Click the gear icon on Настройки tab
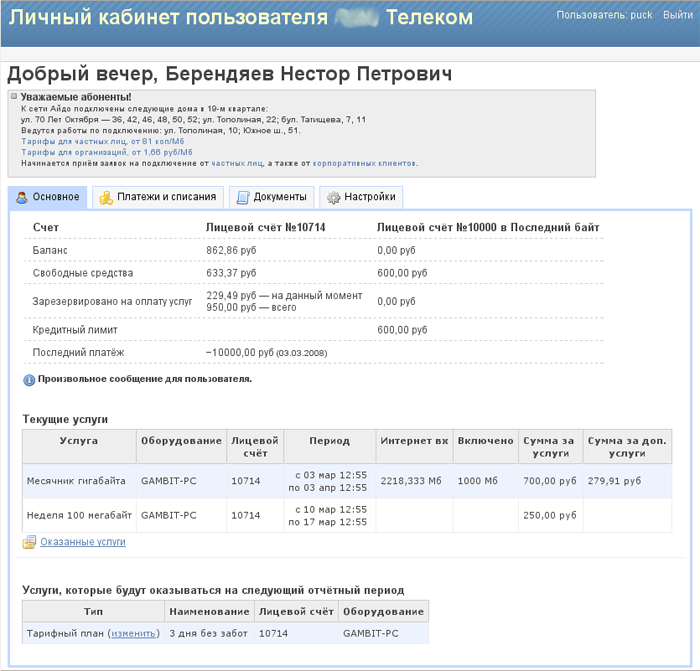 [333, 198]
